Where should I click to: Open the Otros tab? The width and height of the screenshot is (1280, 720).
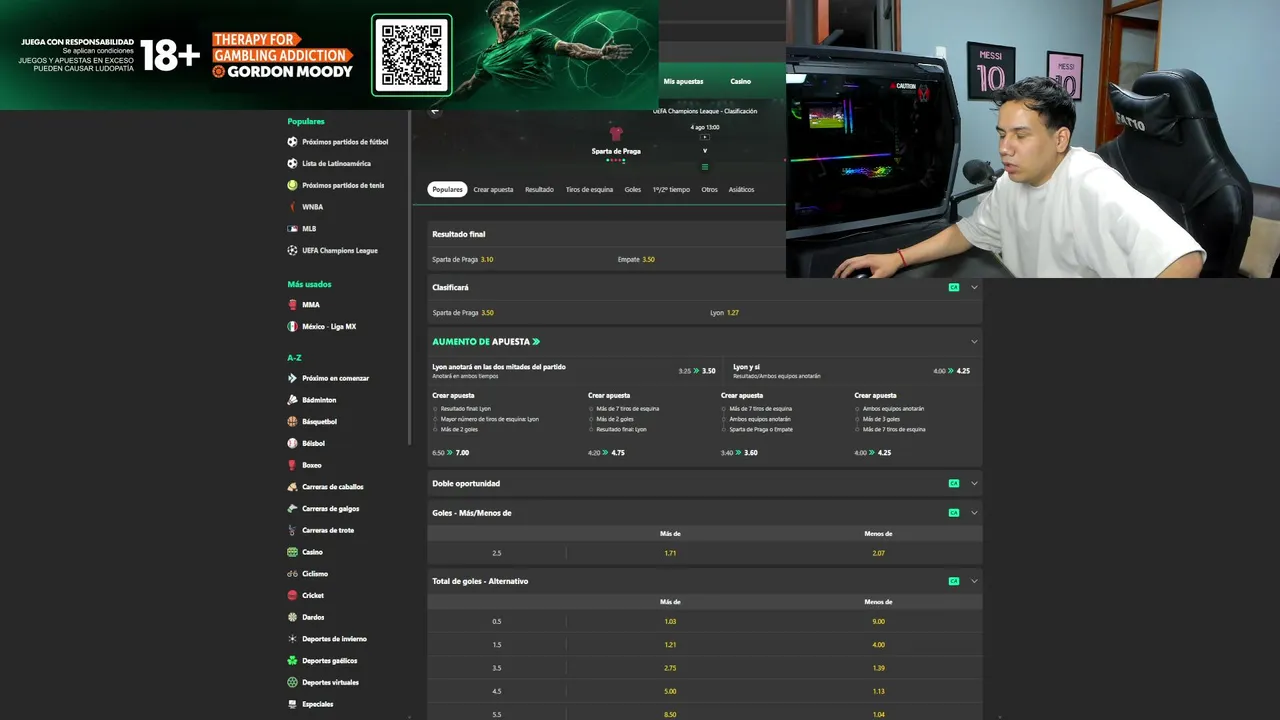[x=709, y=190]
